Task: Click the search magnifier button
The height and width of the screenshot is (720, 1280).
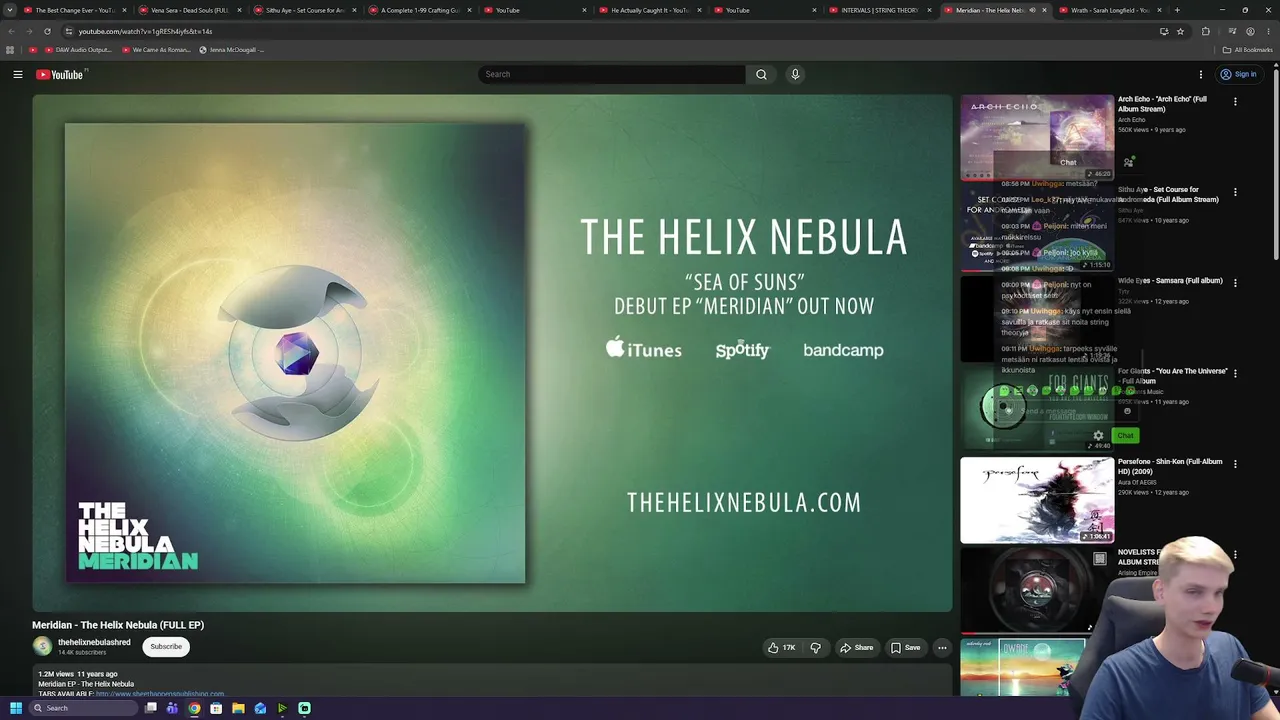Action: point(761,74)
